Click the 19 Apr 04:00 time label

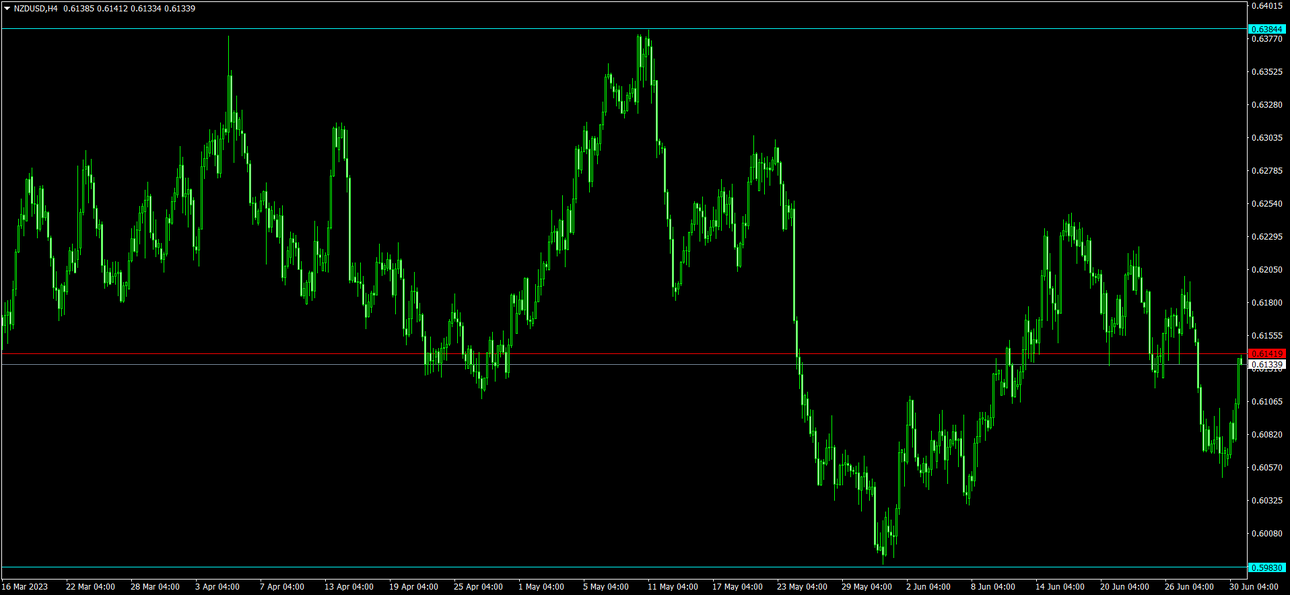(413, 587)
